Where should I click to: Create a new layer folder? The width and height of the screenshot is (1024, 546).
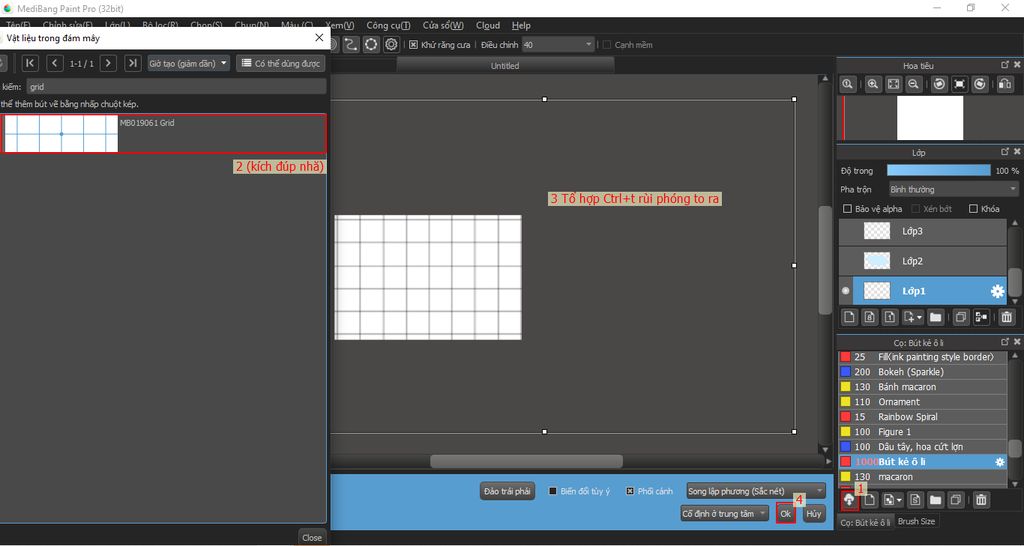pyautogui.click(x=936, y=317)
